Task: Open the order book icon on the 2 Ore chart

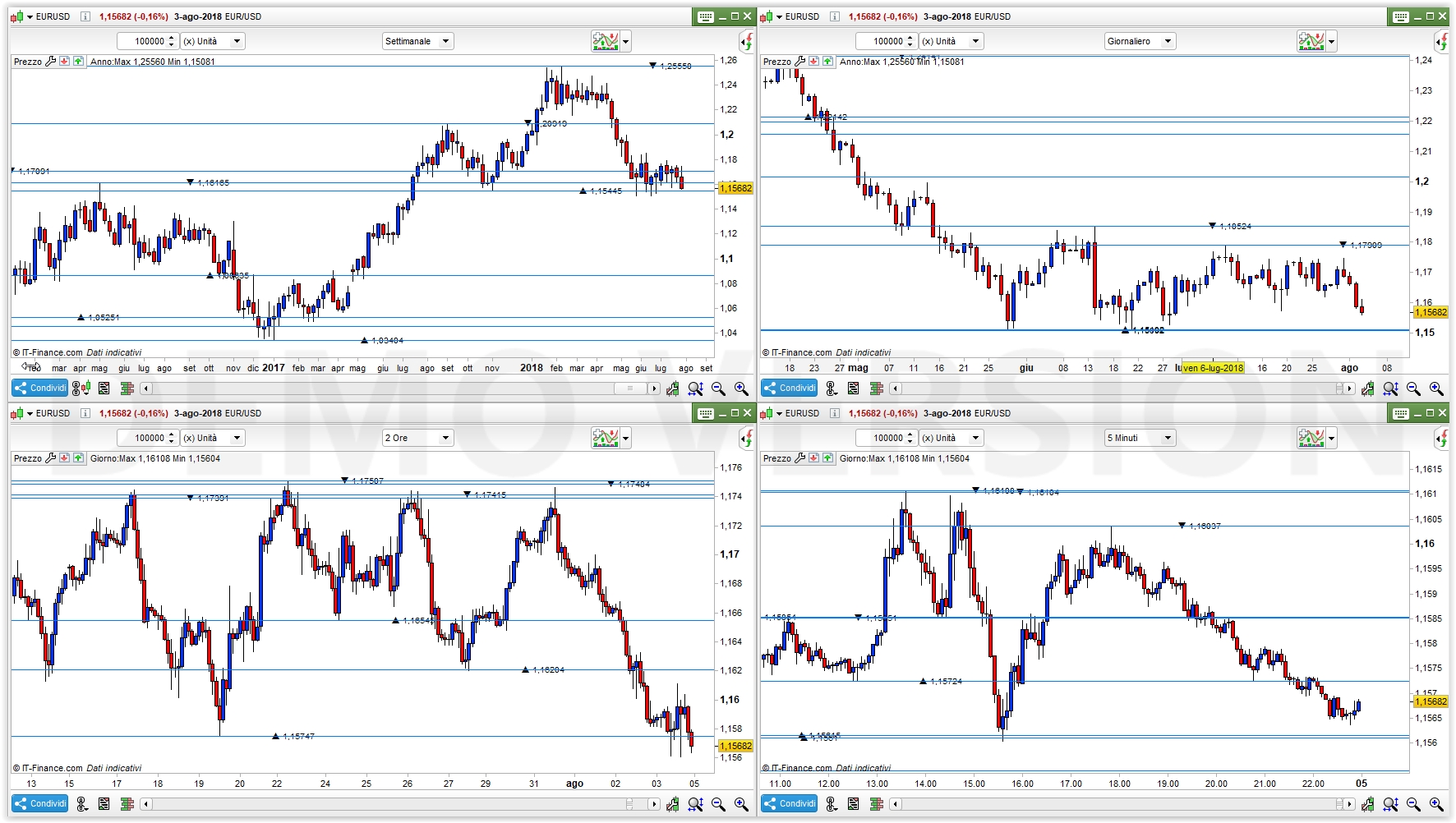Action: point(127,804)
